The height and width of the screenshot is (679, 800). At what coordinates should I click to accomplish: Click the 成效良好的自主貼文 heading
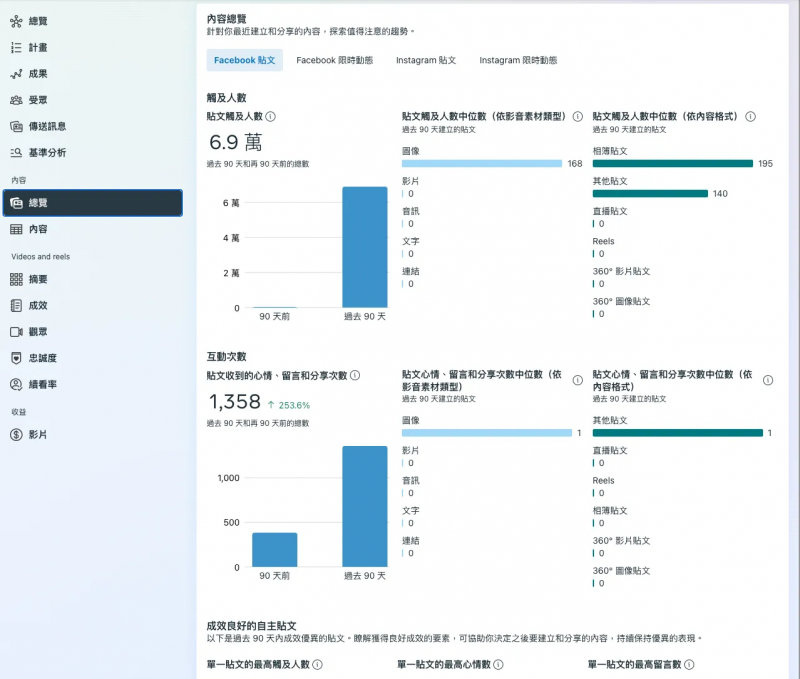252,626
